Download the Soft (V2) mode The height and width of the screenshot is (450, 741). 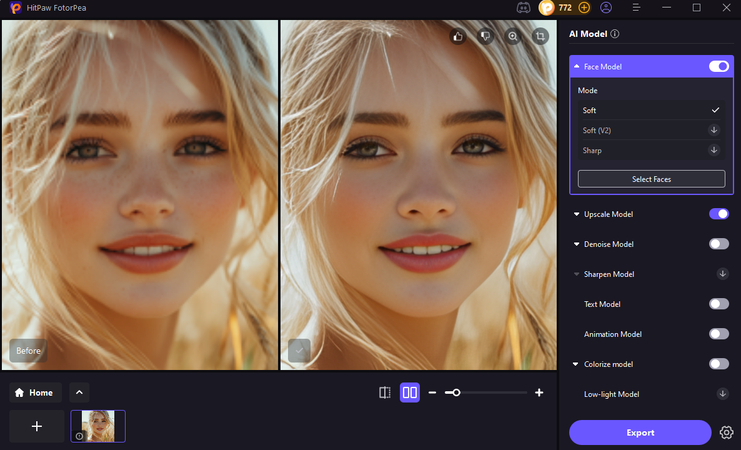click(x=714, y=130)
